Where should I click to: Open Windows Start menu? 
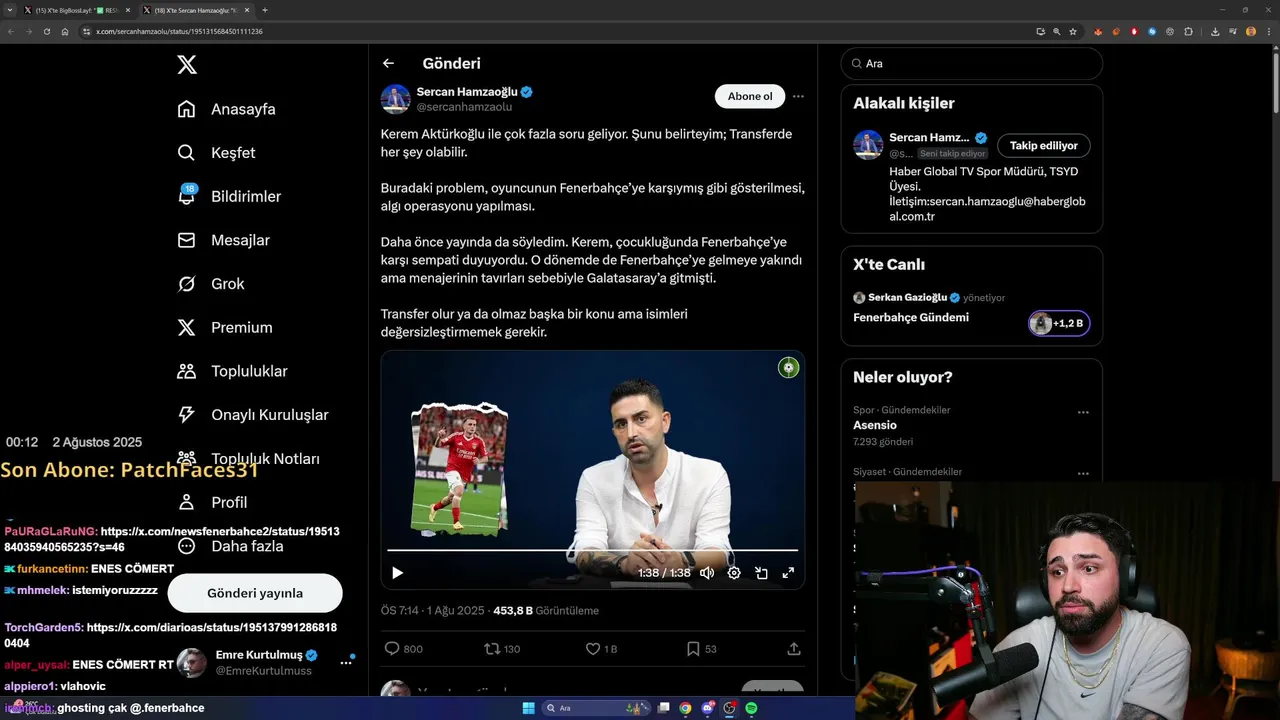[528, 708]
